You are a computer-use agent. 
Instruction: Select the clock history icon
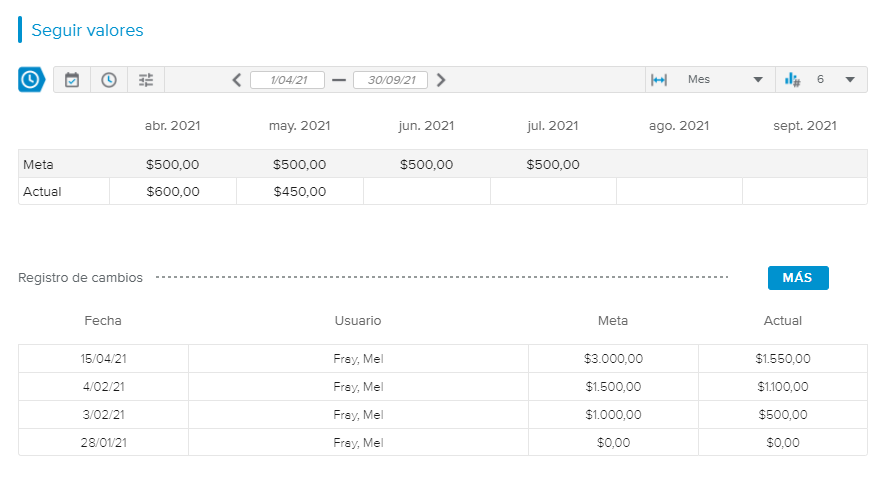tap(109, 80)
